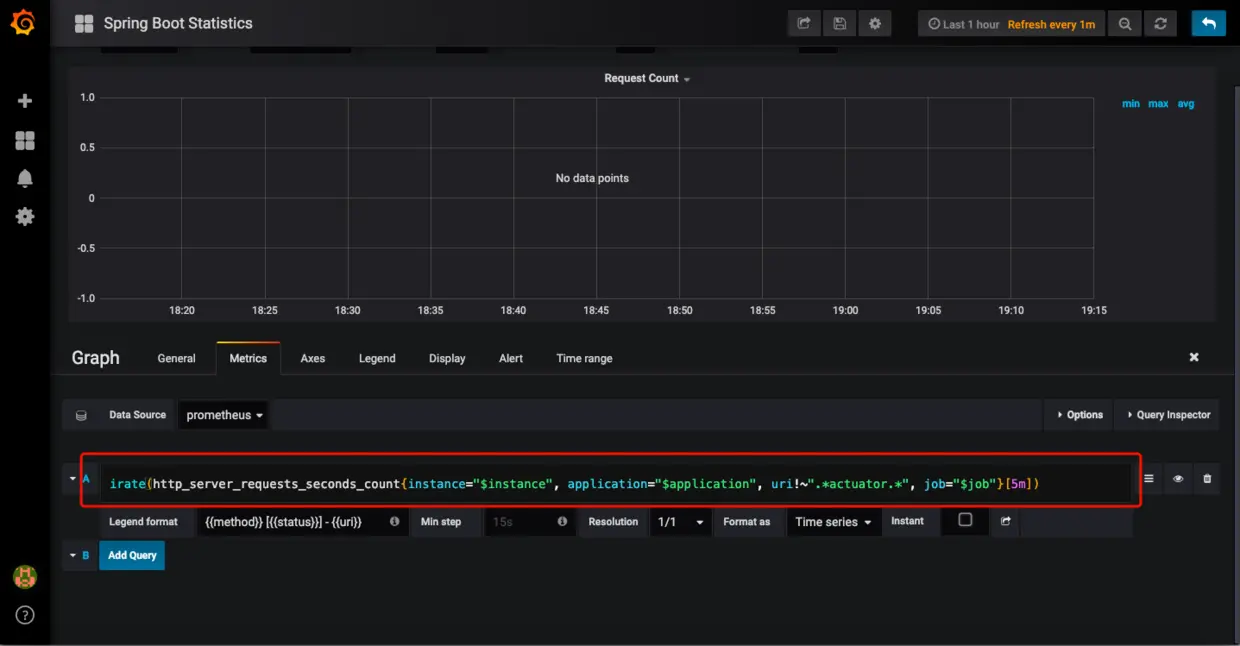Click the 'No data points' message
The image size is (1240, 646).
pyautogui.click(x=592, y=178)
